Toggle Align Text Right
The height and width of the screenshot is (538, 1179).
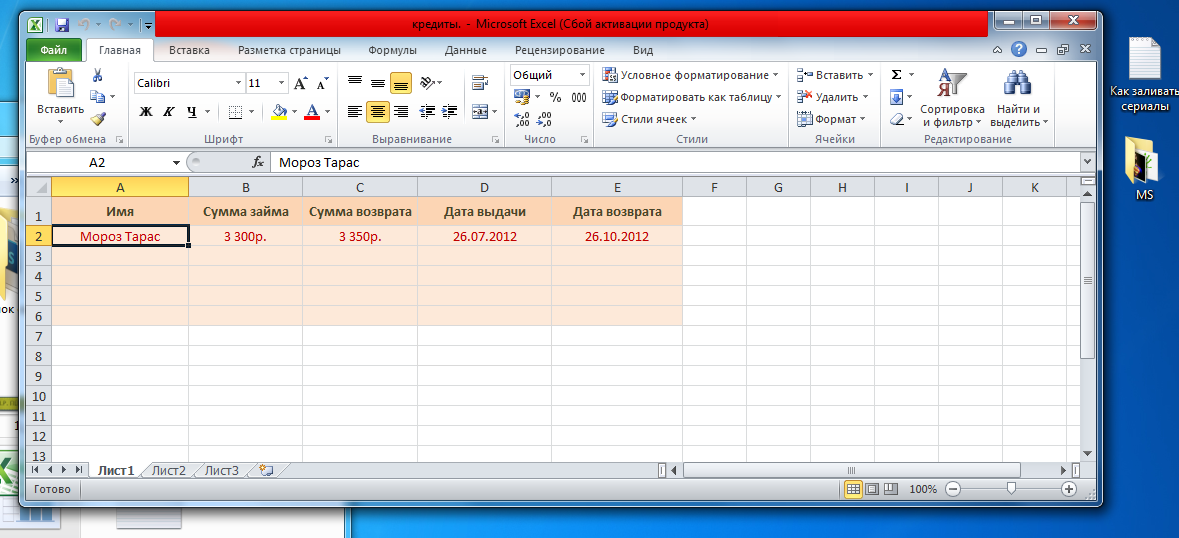[401, 112]
